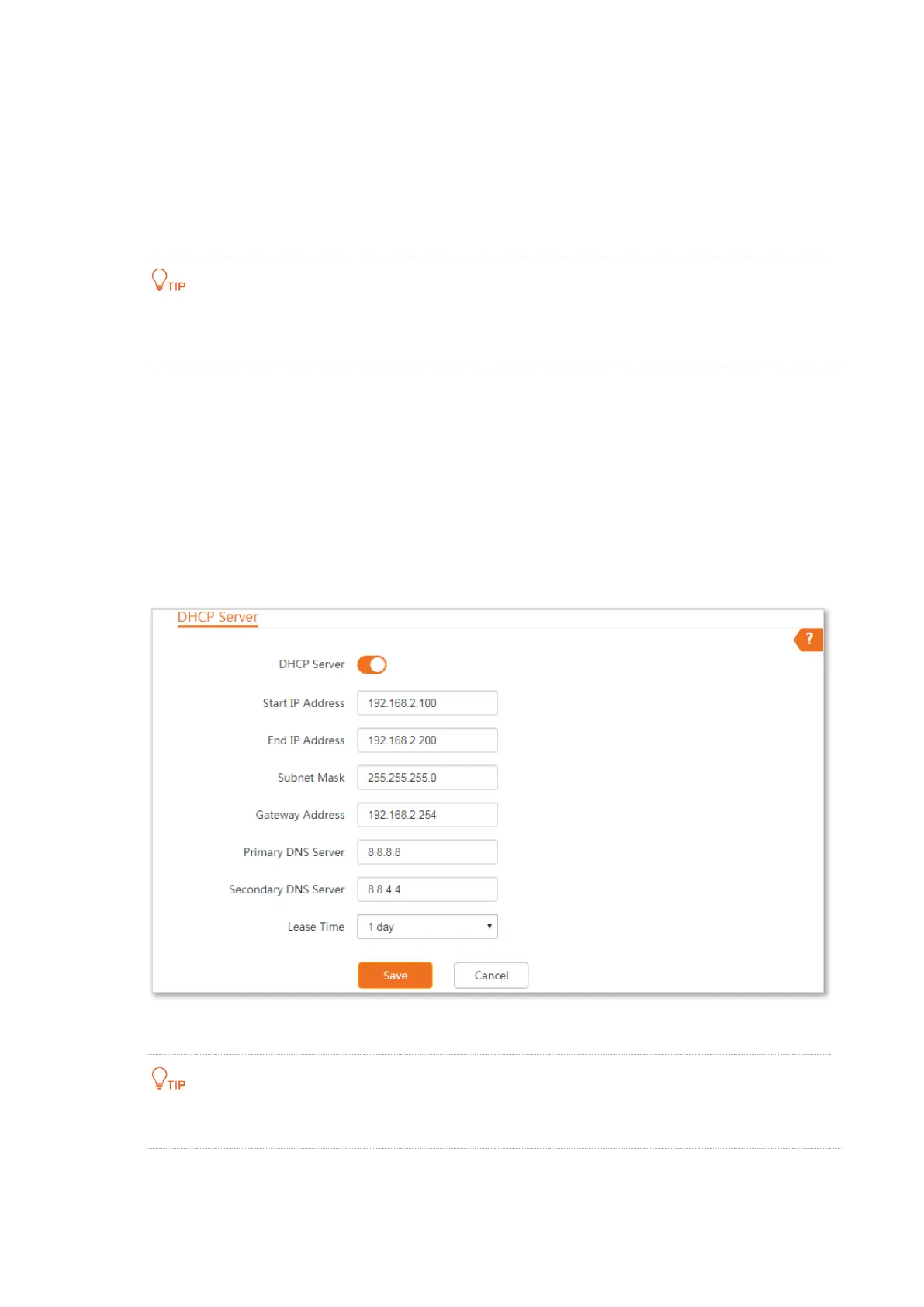Image resolution: width=924 pixels, height=1307 pixels.
Task: Edit the Gateway Address field
Action: tap(427, 815)
